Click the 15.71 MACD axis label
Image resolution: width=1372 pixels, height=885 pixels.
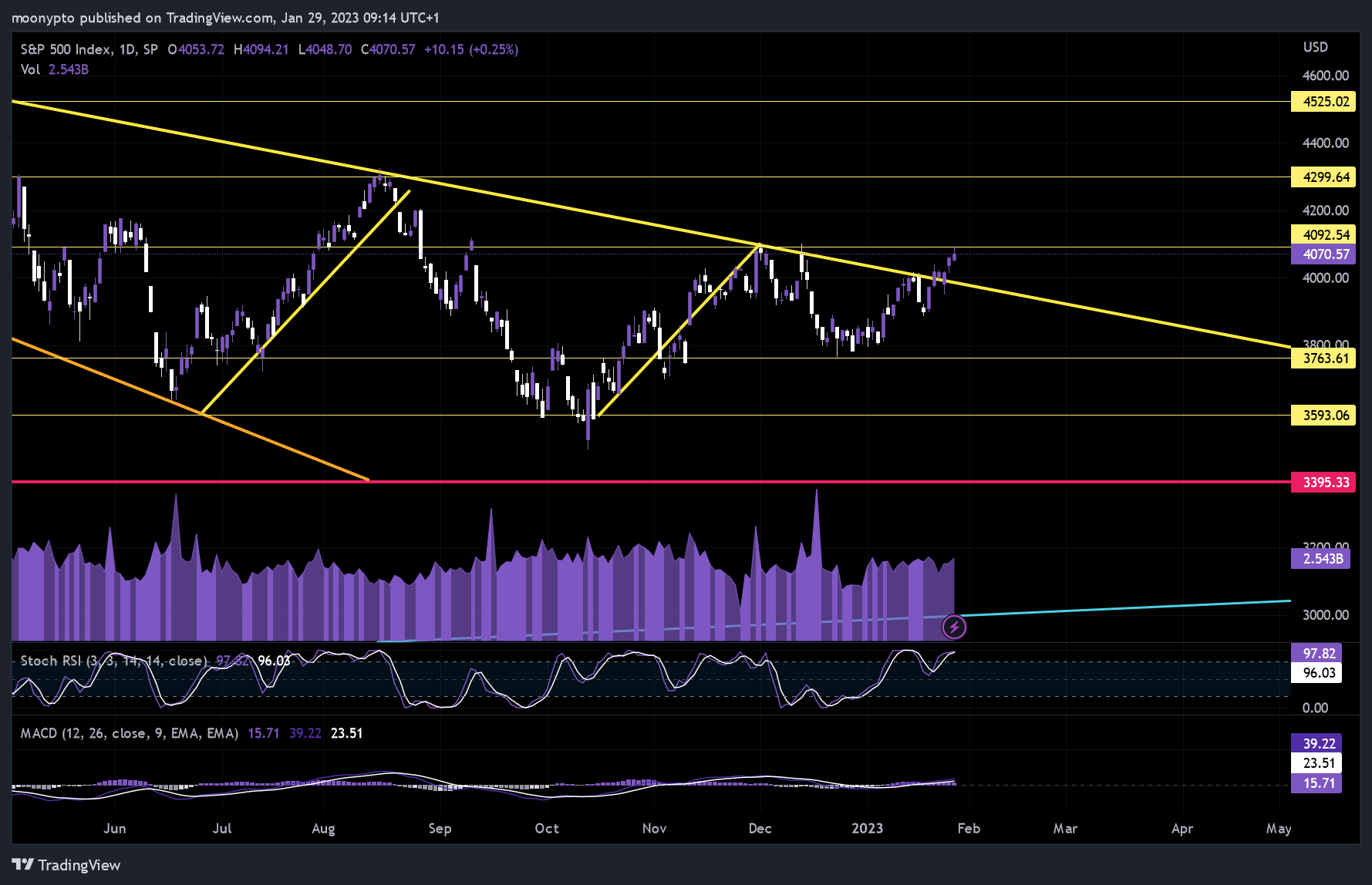pos(1316,783)
